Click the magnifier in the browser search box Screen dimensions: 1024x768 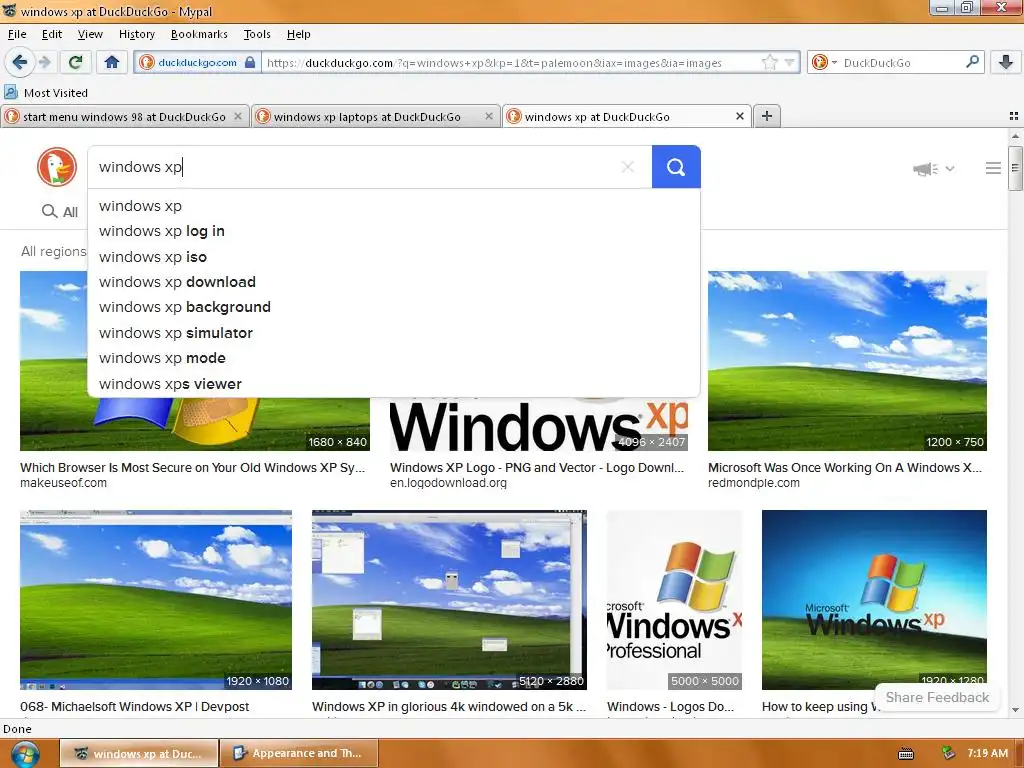coord(972,62)
